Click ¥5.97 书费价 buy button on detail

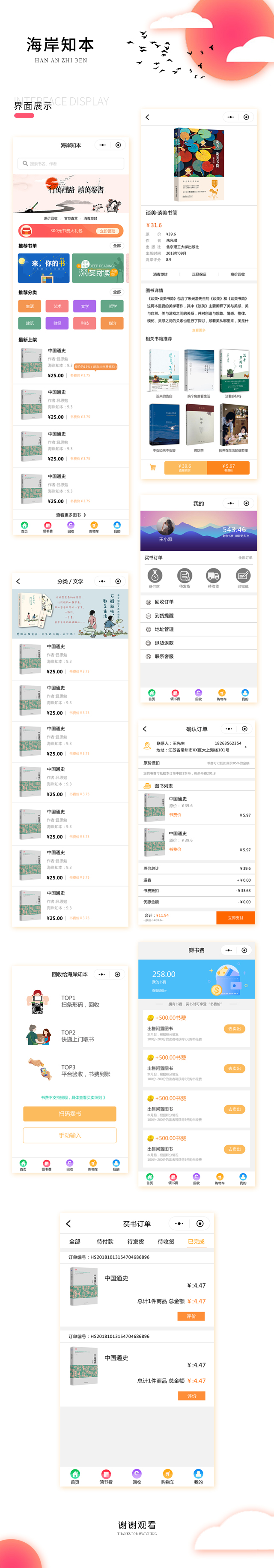point(228,468)
